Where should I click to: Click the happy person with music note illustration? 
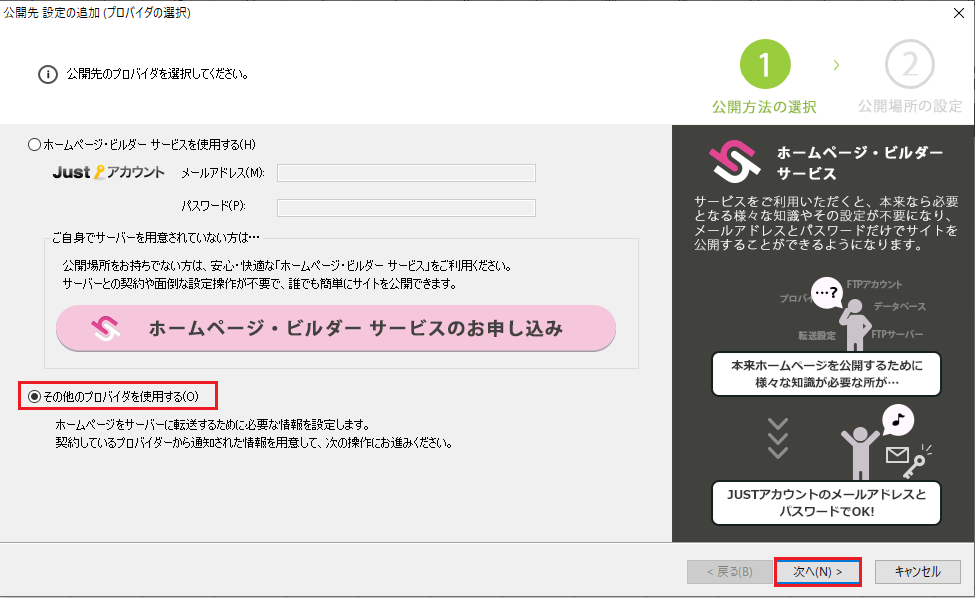coord(877,441)
